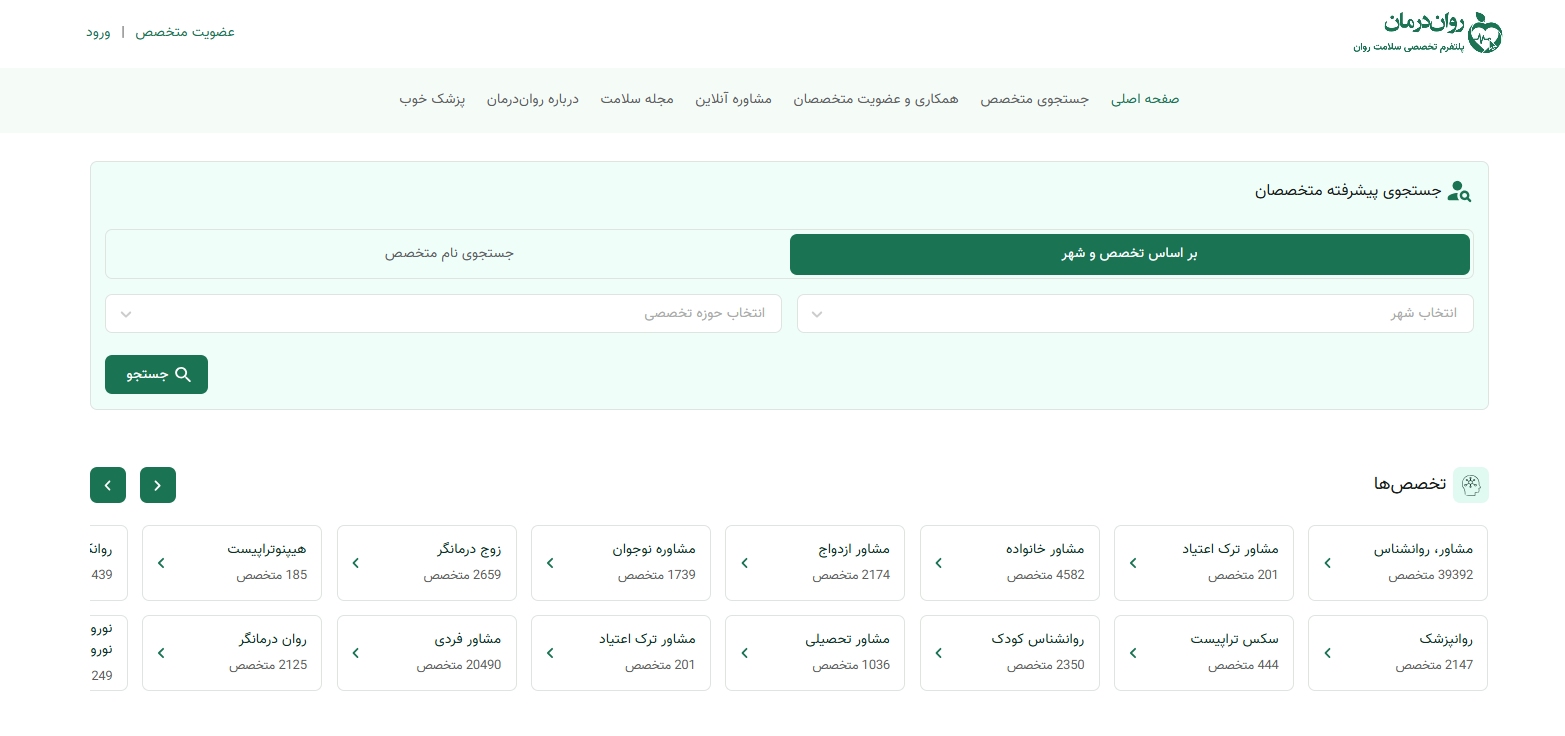Click عضویت متخصص link in header
The image size is (1565, 736).
(x=185, y=32)
